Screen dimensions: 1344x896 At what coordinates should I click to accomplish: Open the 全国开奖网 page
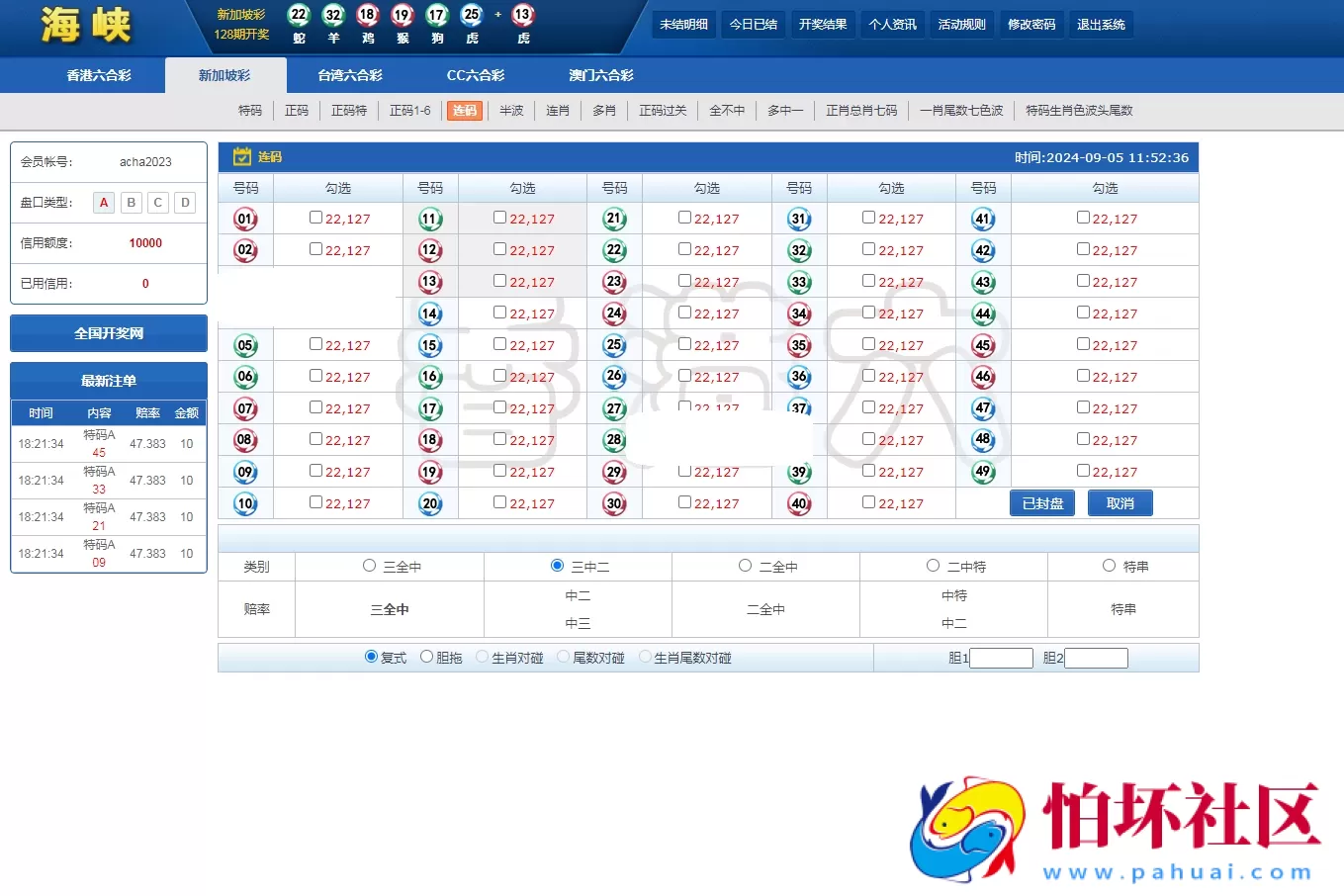coord(108,333)
